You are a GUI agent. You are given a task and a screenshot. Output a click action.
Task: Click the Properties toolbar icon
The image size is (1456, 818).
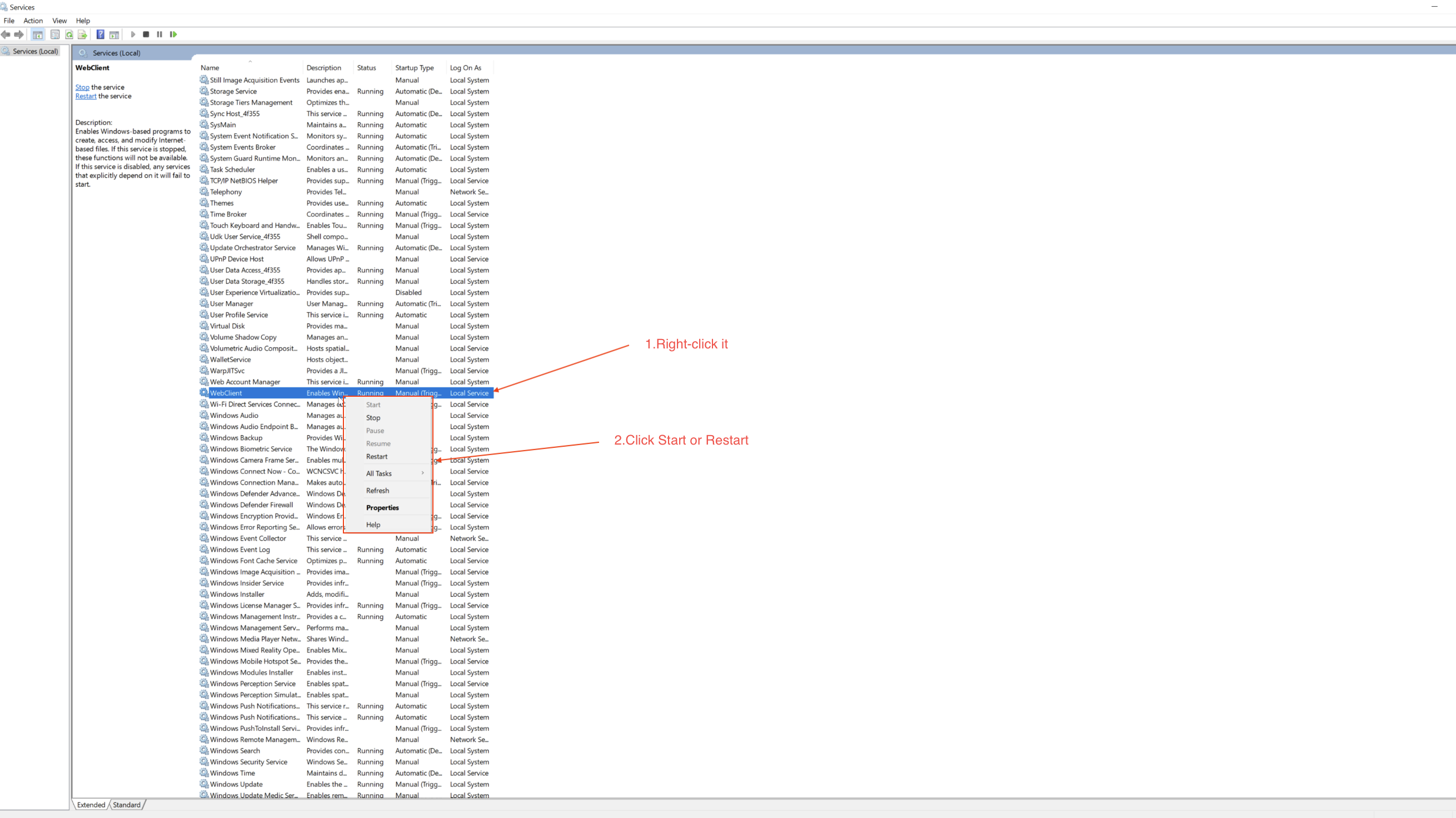tap(55, 34)
